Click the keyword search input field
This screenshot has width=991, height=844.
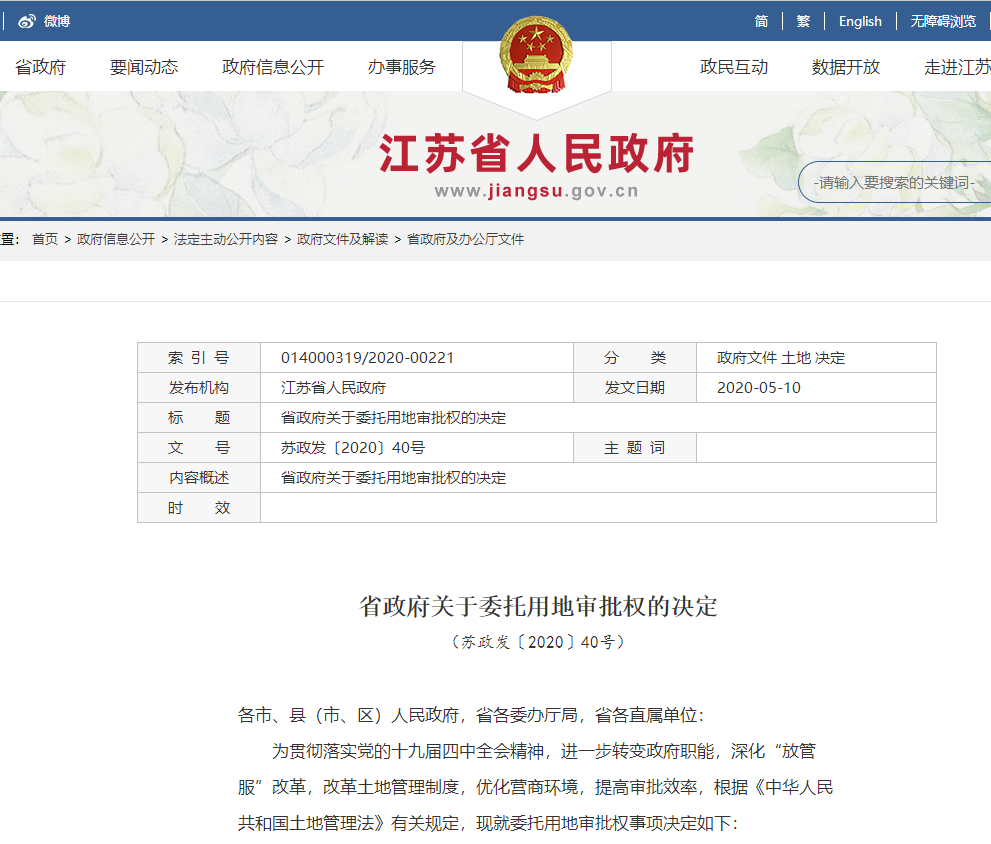[x=896, y=183]
